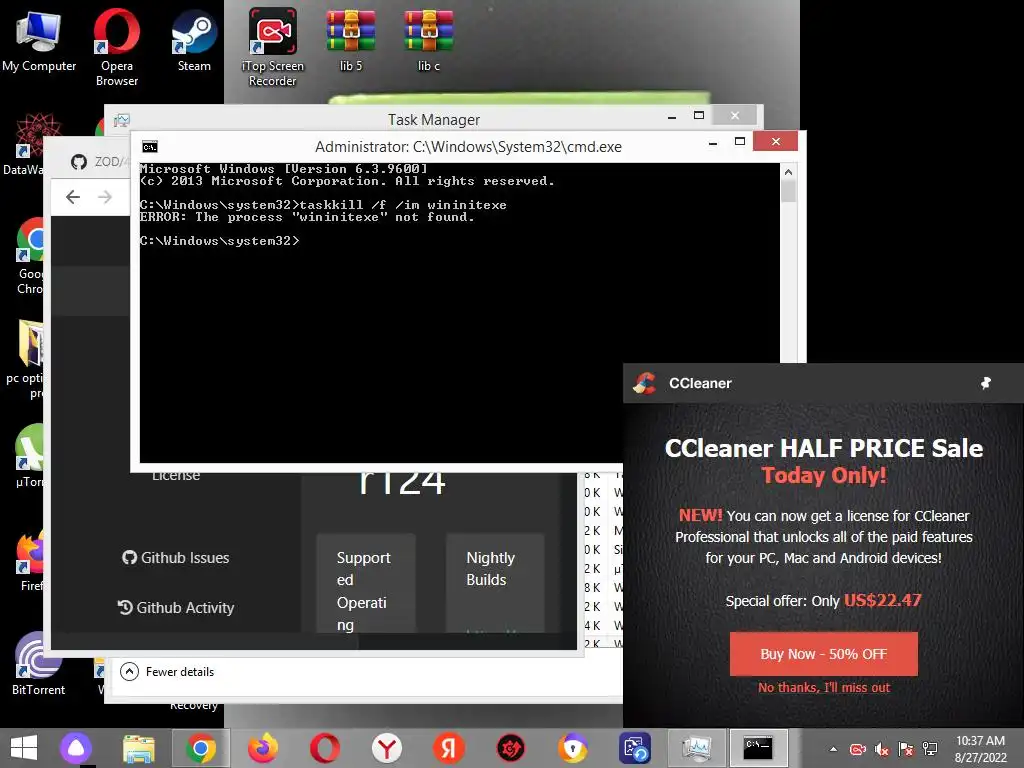Viewport: 1024px width, 768px height.
Task: Launch Steam from desktop
Action: point(194,40)
